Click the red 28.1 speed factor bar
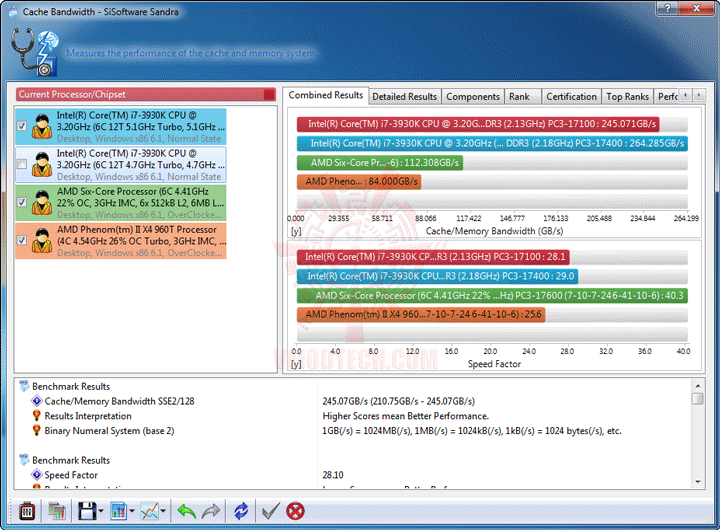Screen dimensions: 720x530 tap(433, 257)
